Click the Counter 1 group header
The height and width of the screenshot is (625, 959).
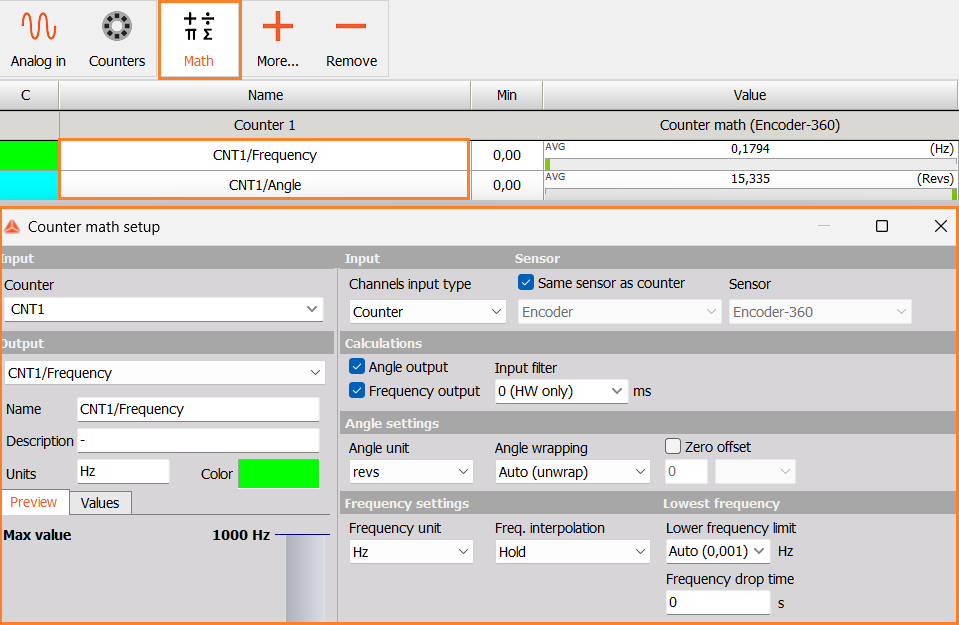pyautogui.click(x=264, y=125)
